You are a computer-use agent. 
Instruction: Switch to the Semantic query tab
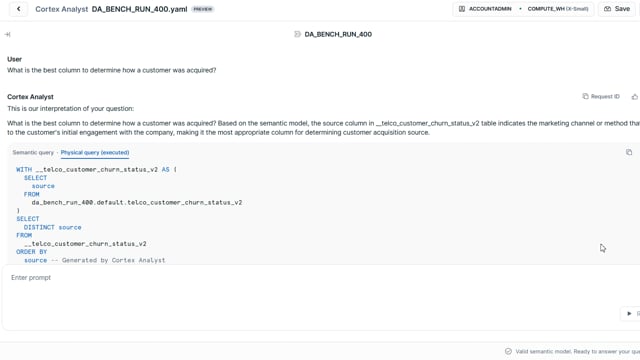tap(33, 153)
